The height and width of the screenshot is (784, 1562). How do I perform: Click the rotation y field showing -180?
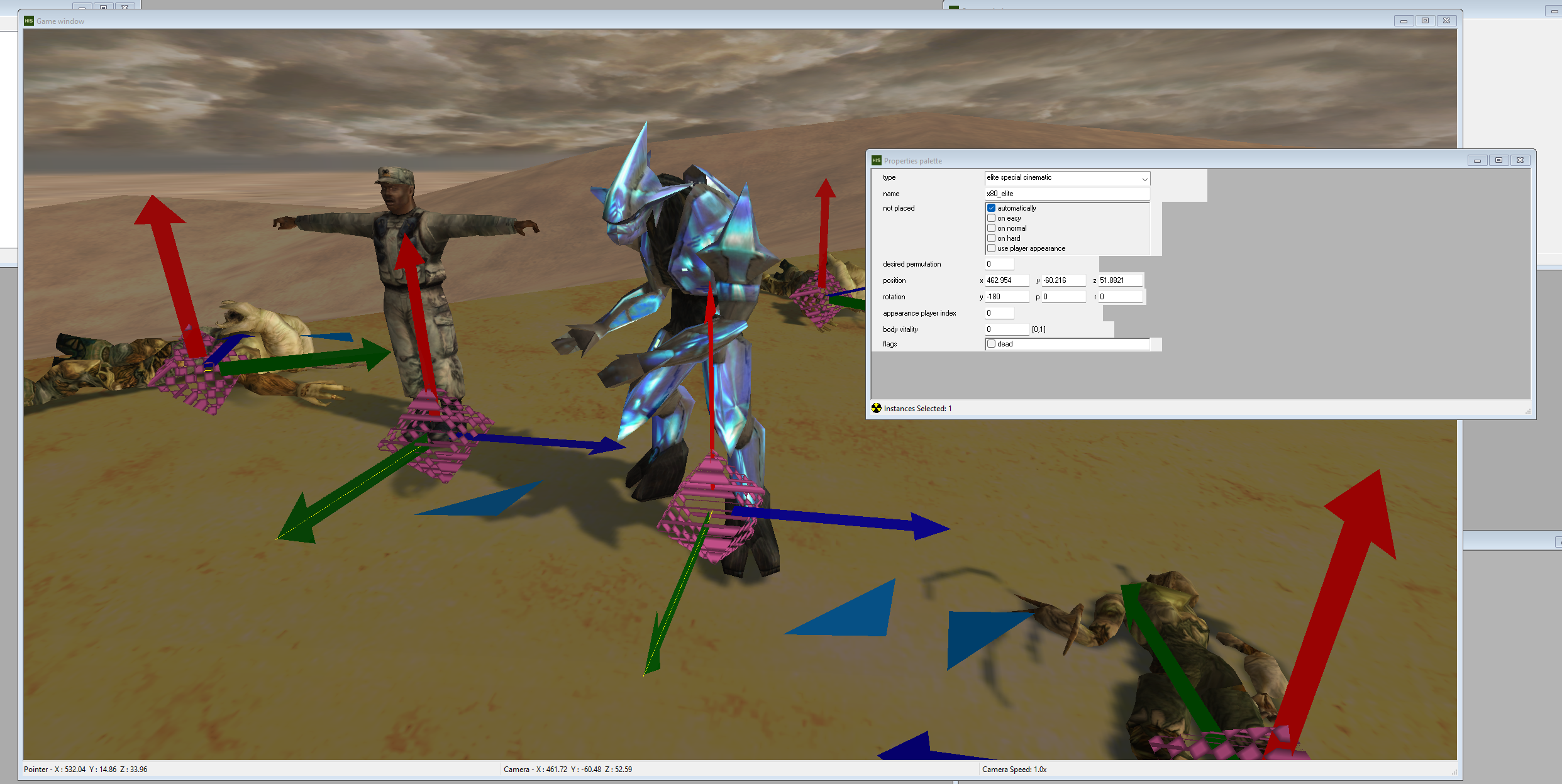[x=1007, y=297]
